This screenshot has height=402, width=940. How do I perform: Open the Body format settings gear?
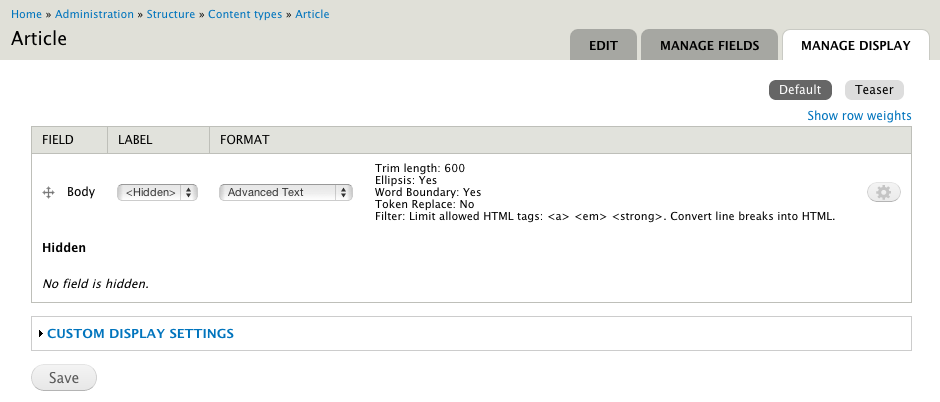pyautogui.click(x=884, y=192)
